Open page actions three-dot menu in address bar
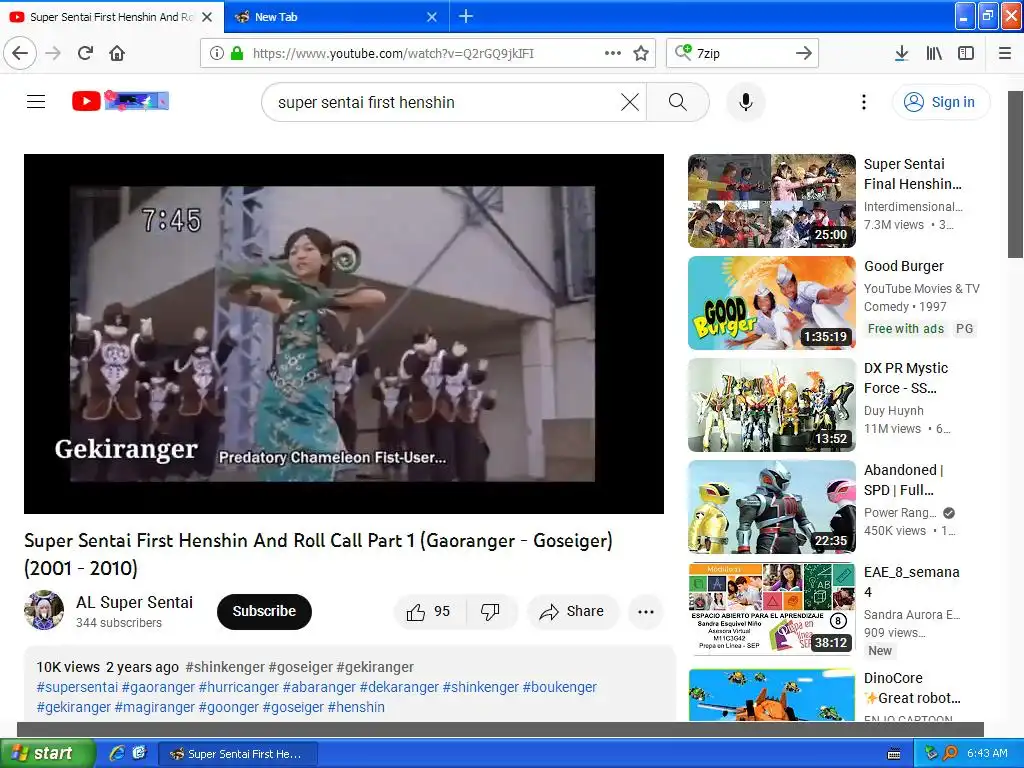 613,53
